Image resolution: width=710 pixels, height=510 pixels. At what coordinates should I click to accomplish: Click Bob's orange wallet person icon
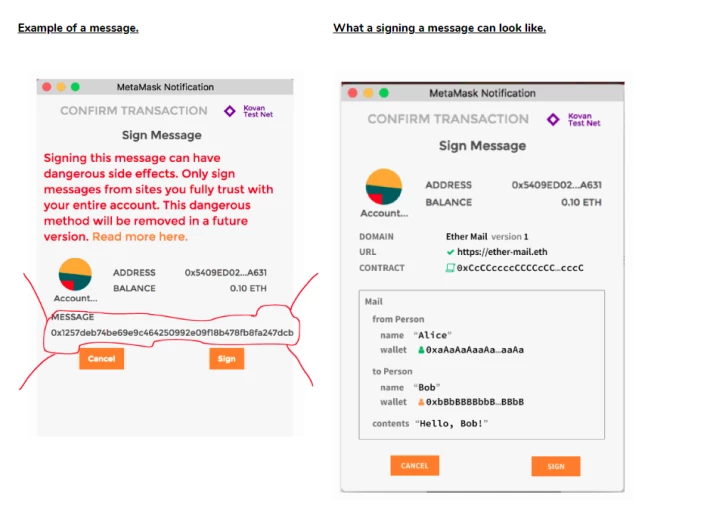[421, 402]
